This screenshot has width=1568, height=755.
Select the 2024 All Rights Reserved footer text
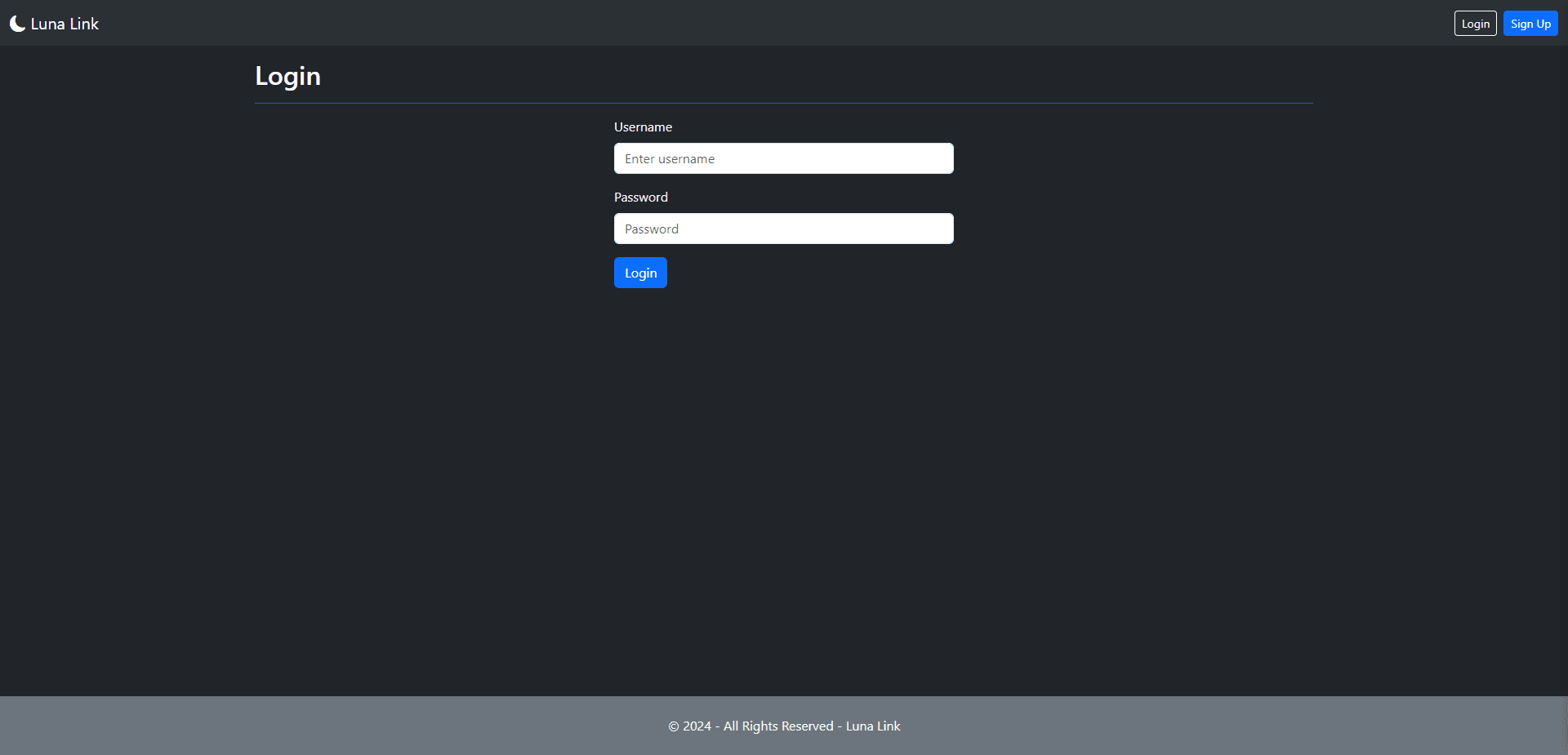click(x=784, y=726)
